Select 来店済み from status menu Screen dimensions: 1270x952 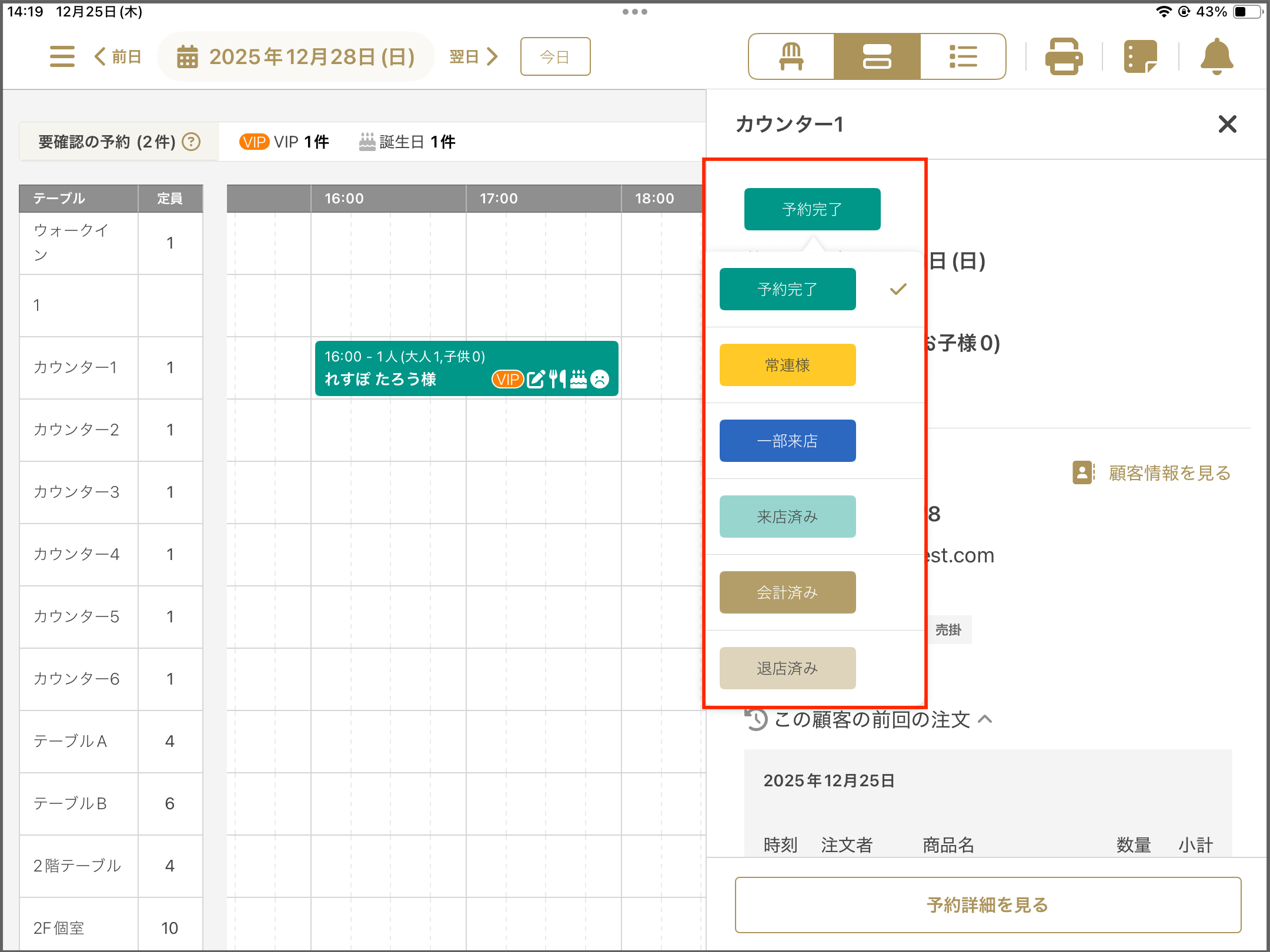coord(787,517)
